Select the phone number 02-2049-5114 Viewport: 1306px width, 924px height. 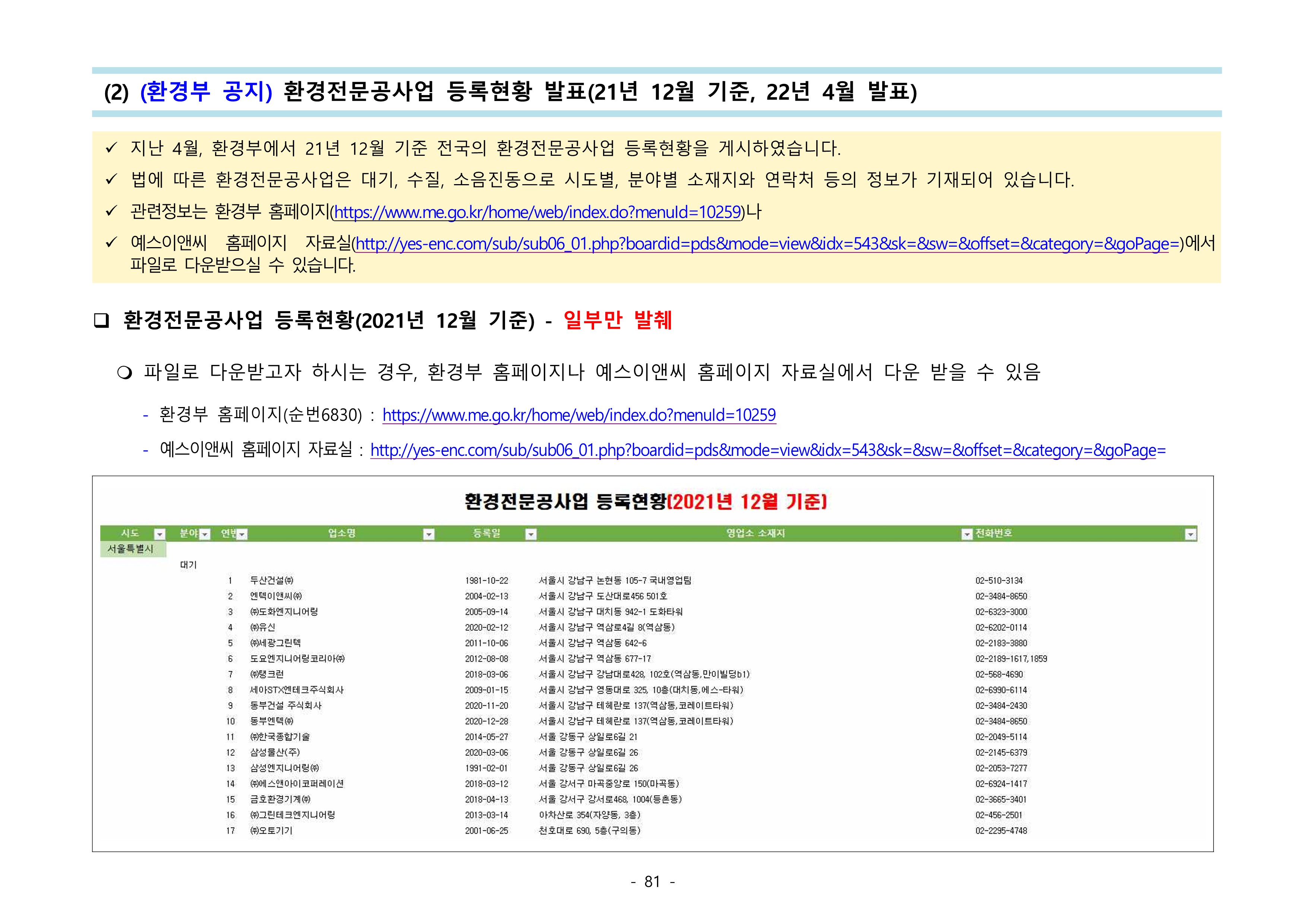click(1001, 737)
